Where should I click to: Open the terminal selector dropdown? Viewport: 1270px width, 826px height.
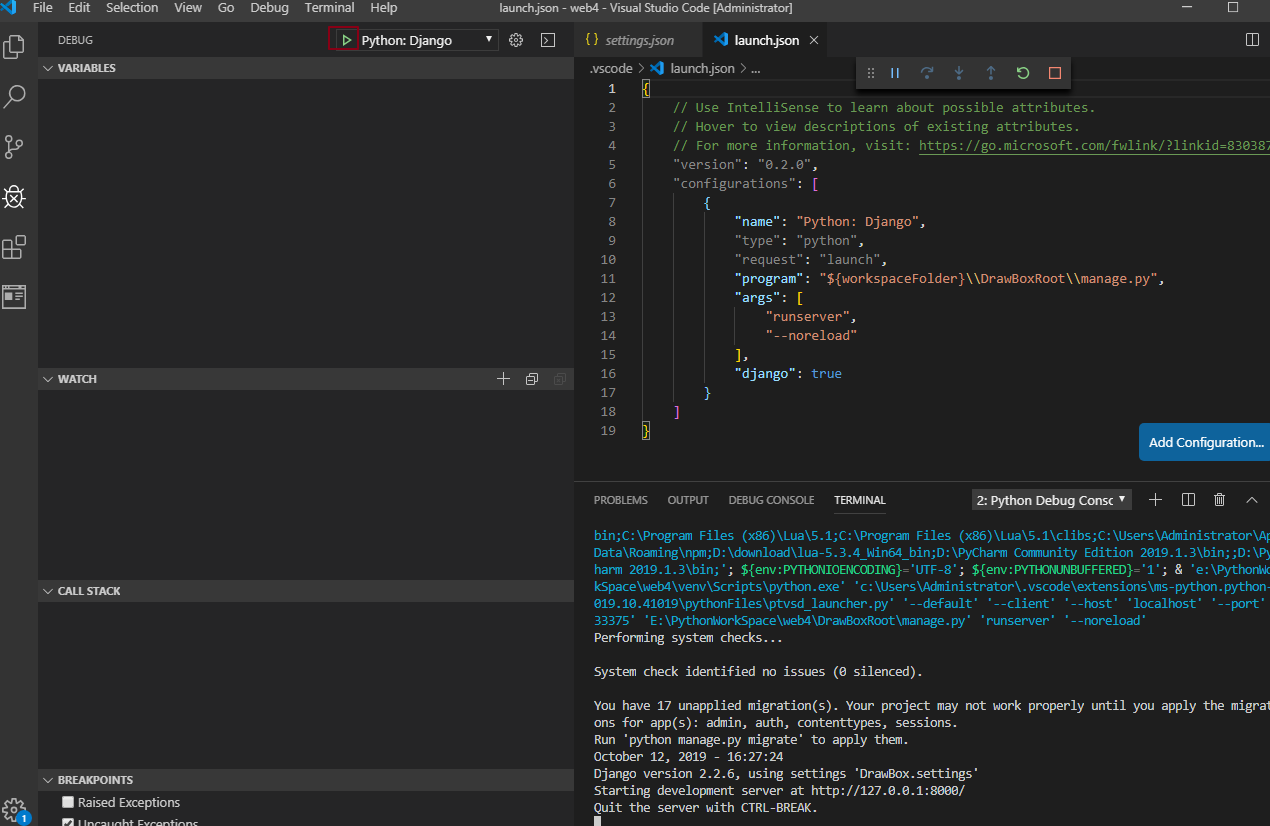click(x=1051, y=500)
